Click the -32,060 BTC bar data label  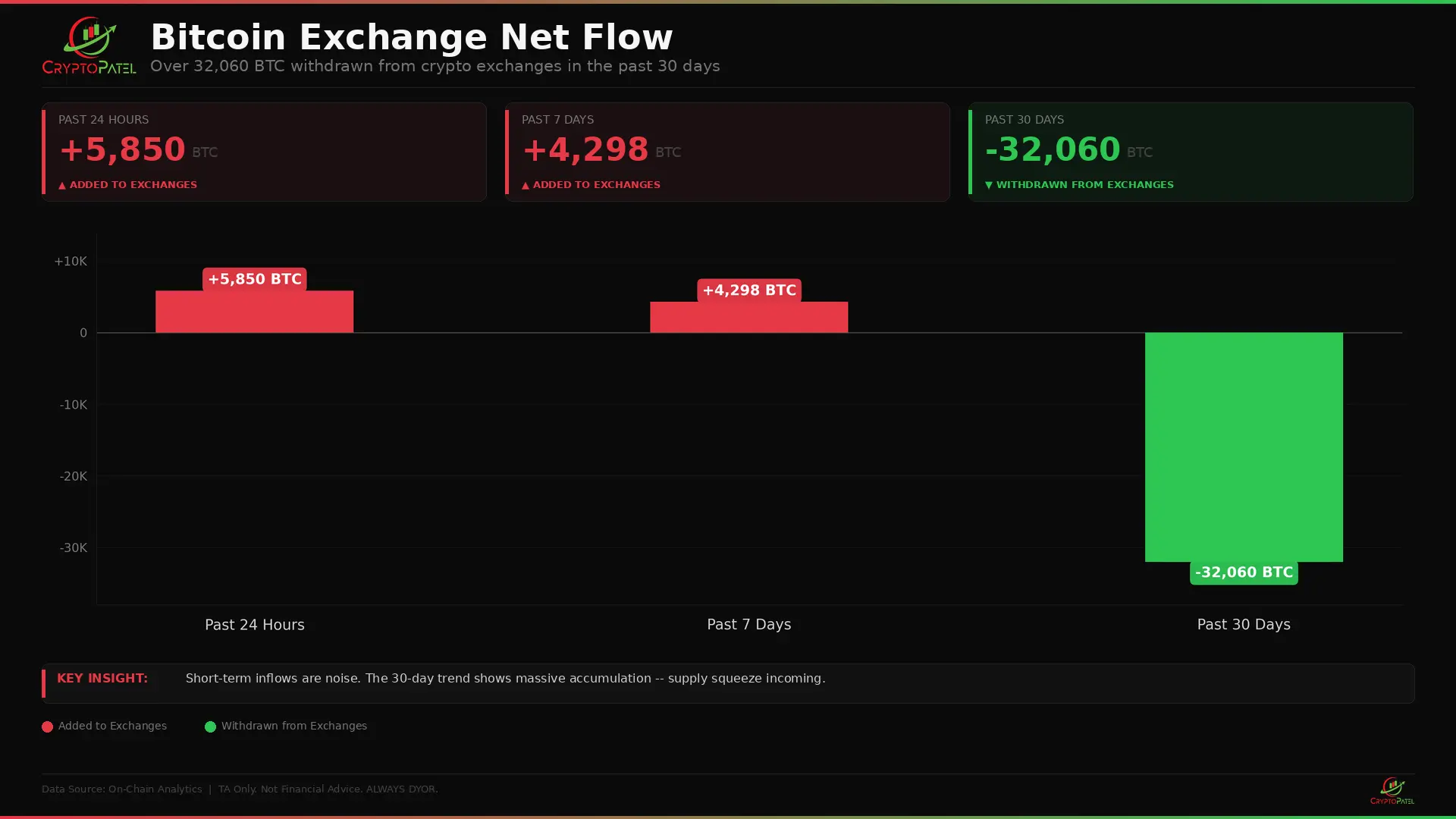coord(1244,573)
